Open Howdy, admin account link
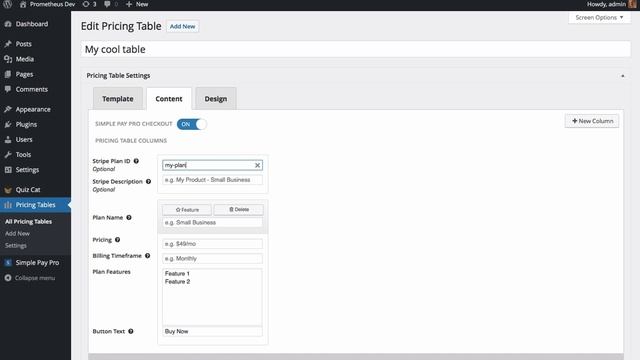The height and width of the screenshot is (360, 640). (606, 4)
